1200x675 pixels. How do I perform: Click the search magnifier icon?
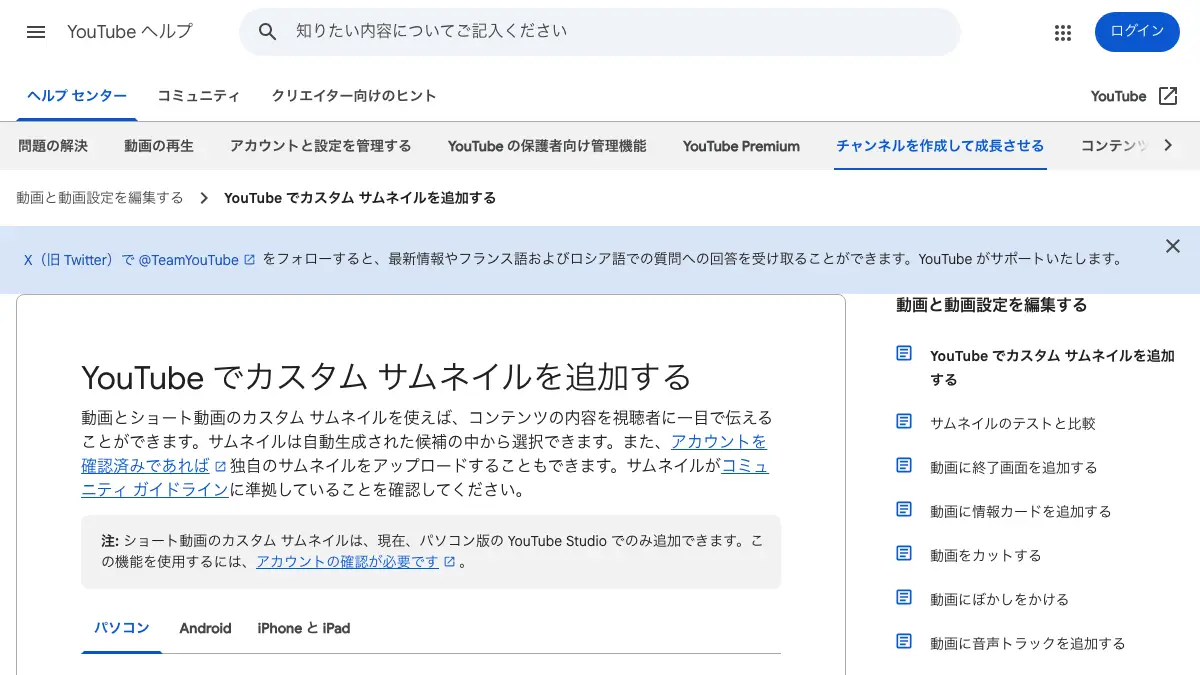[267, 32]
